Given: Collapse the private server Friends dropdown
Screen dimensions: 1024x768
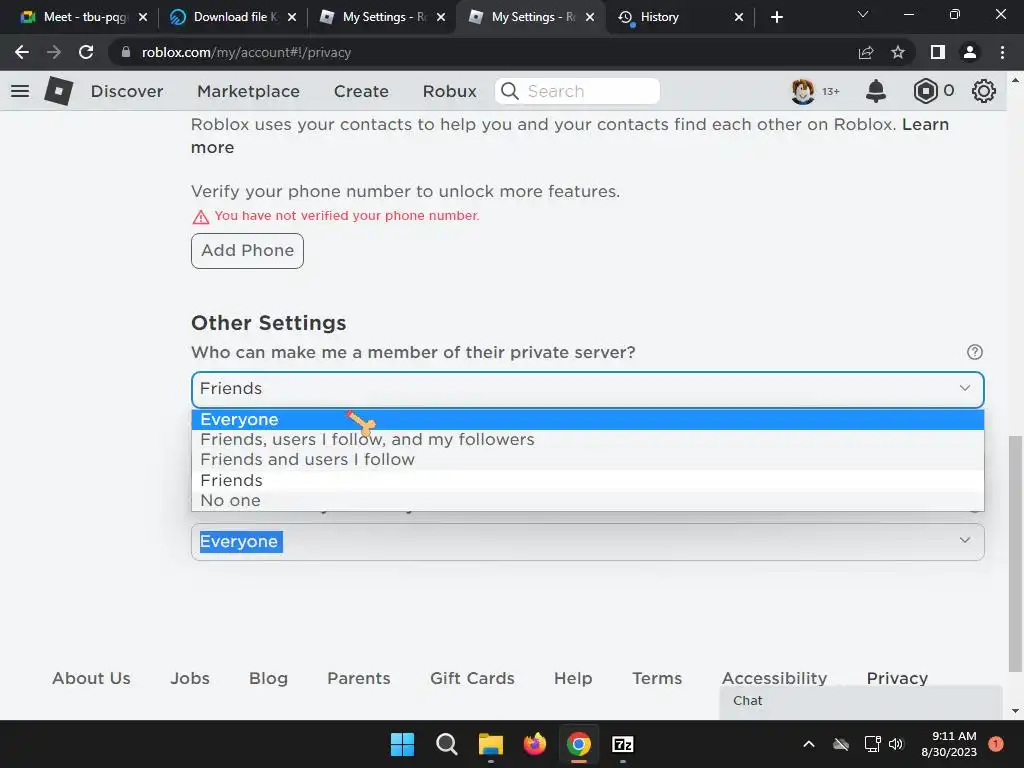Looking at the screenshot, I should 588,389.
